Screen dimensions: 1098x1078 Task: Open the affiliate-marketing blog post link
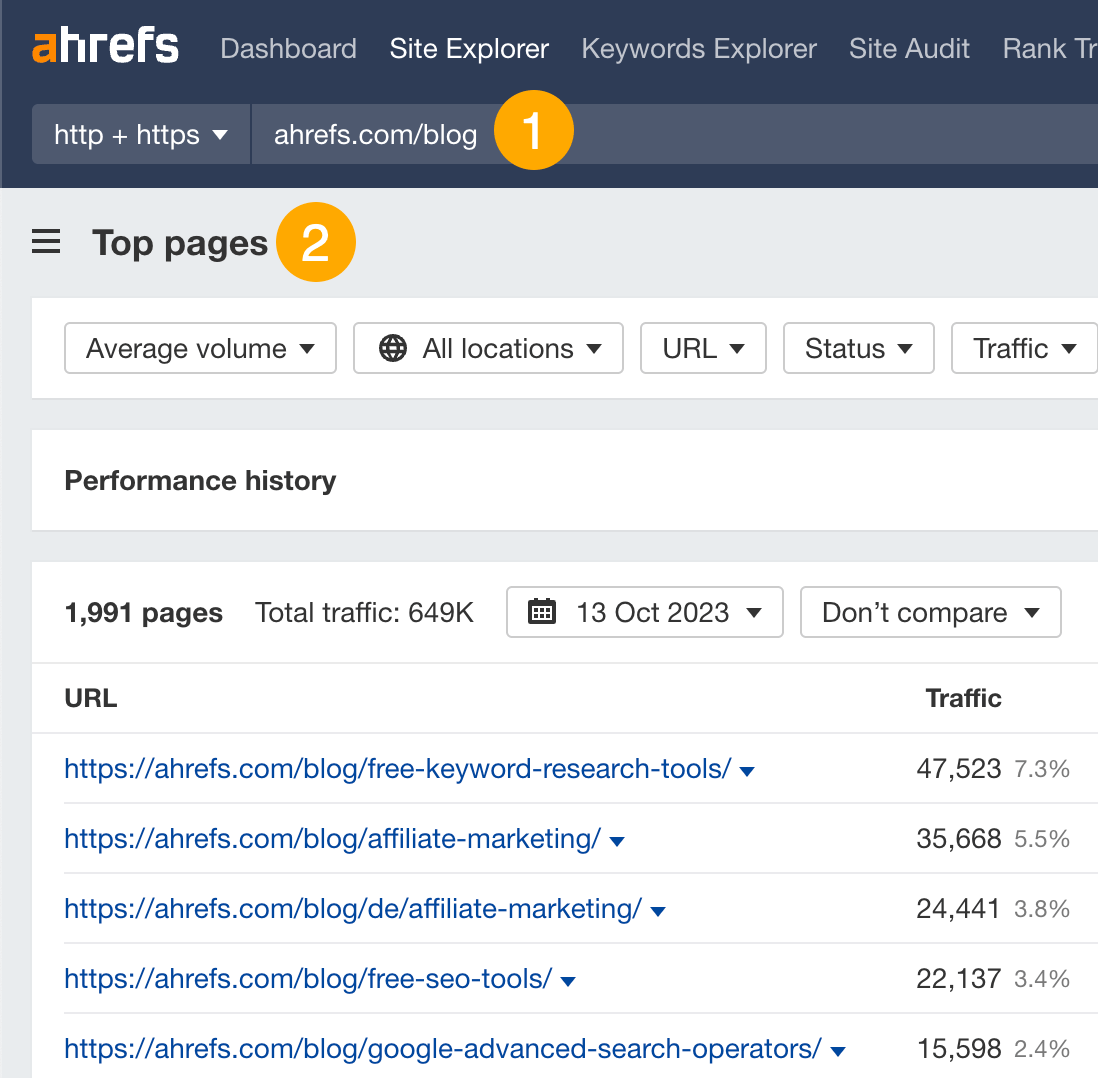click(329, 839)
